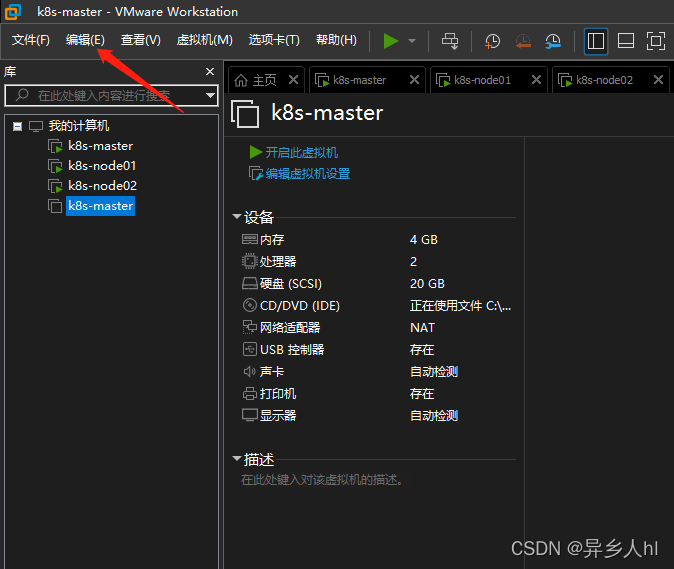Select first k8s-master VM in library
The width and height of the screenshot is (674, 569).
[101, 146]
